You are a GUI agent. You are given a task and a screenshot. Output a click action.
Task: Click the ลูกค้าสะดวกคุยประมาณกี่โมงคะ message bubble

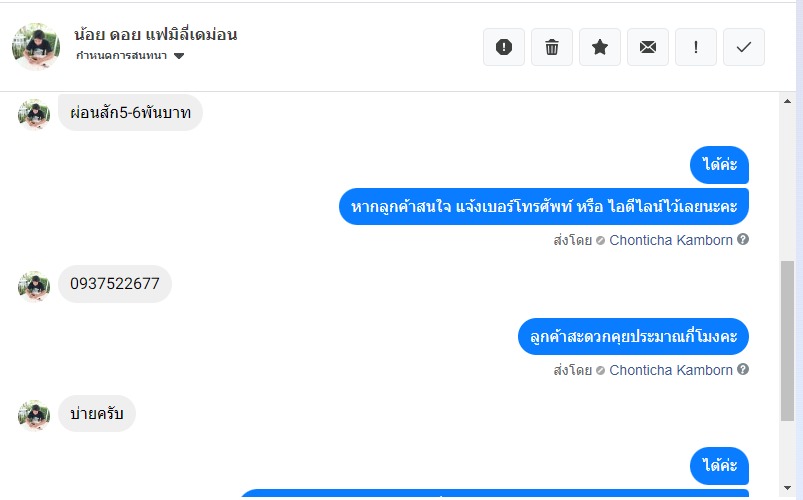tap(634, 337)
